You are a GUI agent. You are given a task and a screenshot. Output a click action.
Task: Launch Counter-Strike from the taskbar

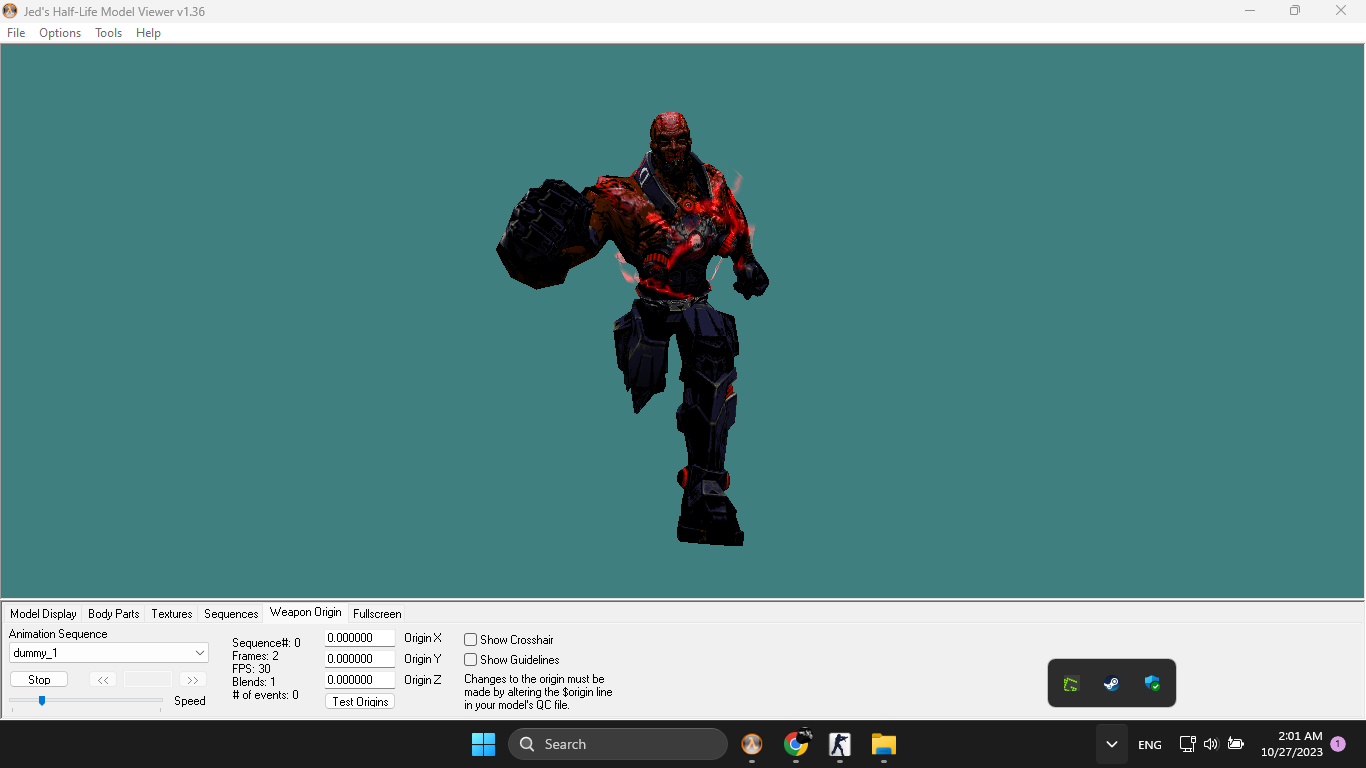839,744
